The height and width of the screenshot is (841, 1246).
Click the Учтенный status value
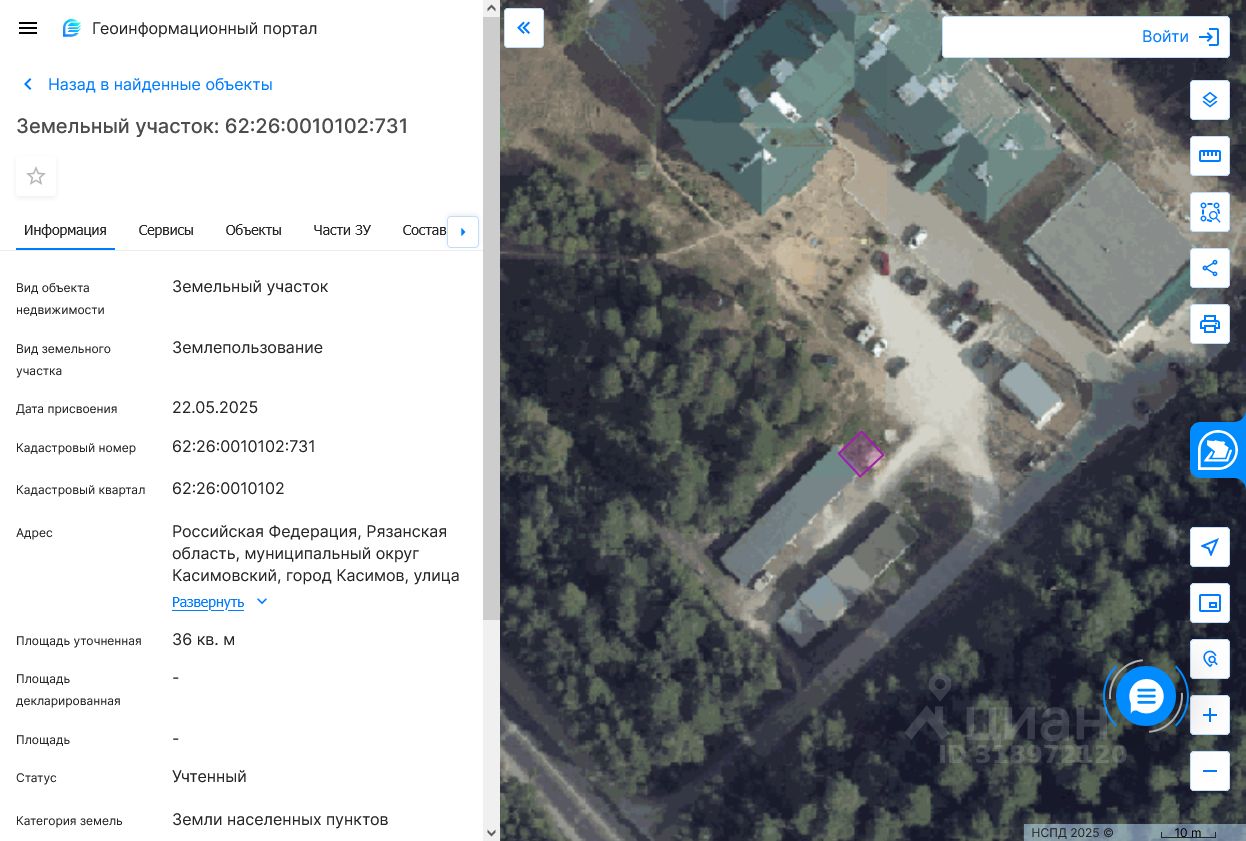(x=209, y=777)
